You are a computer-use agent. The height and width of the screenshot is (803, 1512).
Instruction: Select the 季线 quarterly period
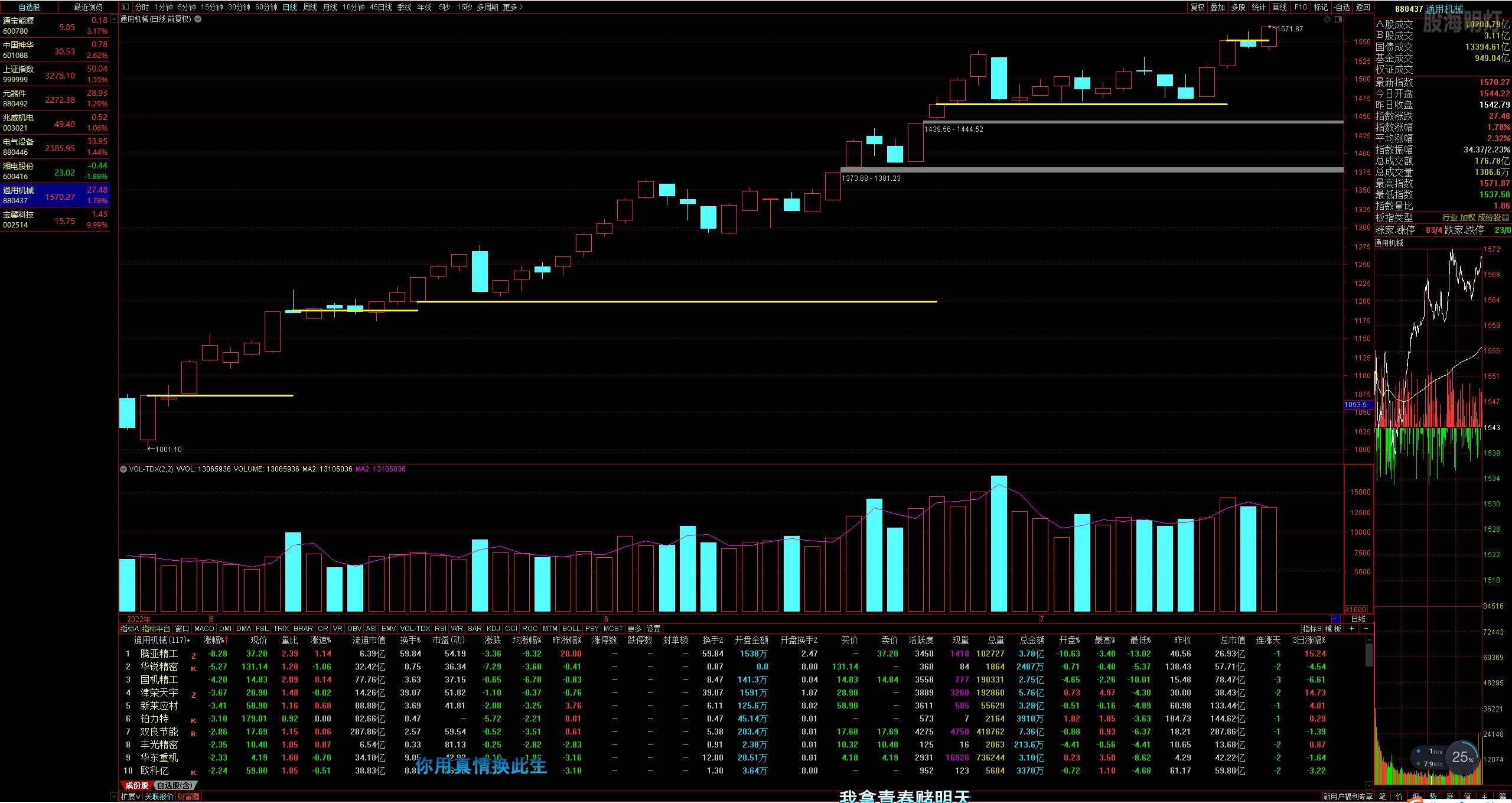click(404, 7)
